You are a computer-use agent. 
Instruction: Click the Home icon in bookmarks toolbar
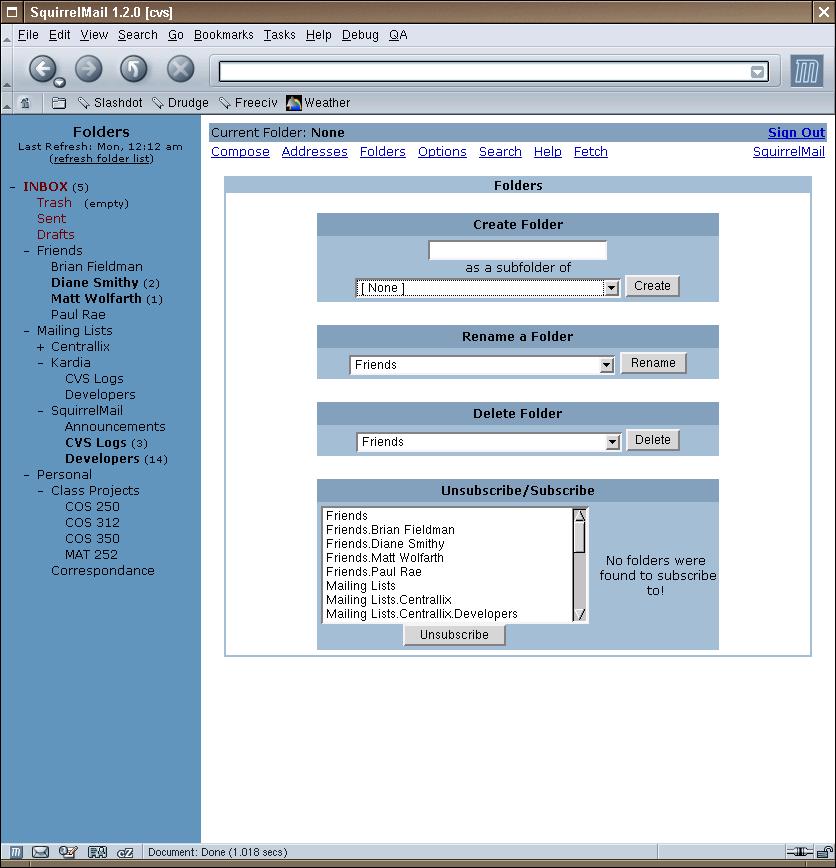(25, 103)
